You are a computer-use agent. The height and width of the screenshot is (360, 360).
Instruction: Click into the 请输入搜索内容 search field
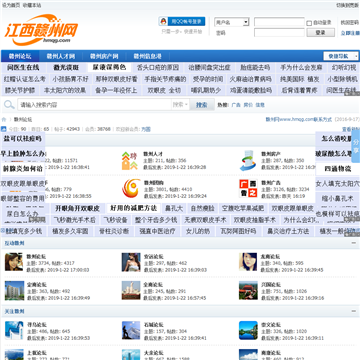tap(94, 105)
